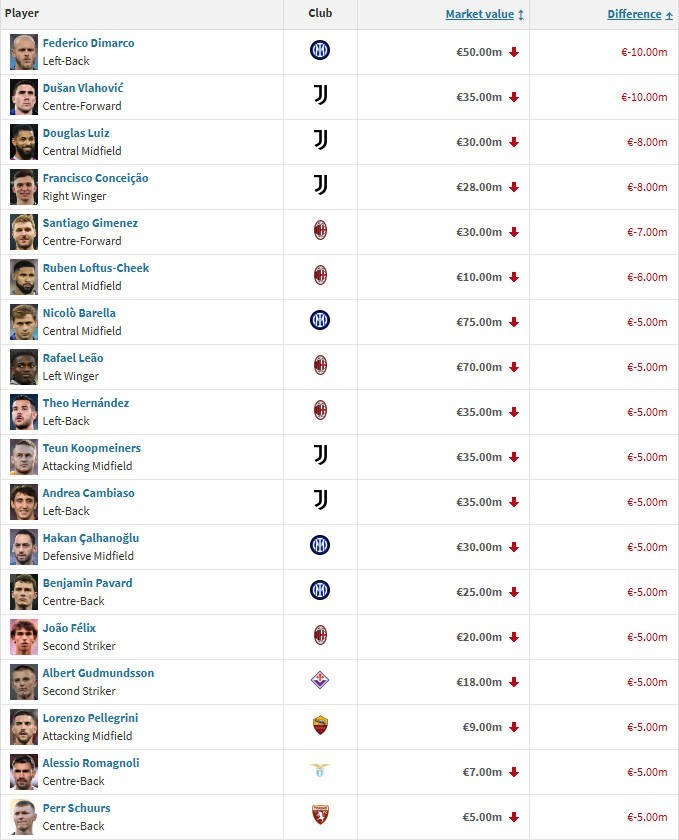The image size is (679, 840).
Task: Click Fiorentina crest beside Albert Gudmundsson
Action: pos(320,681)
